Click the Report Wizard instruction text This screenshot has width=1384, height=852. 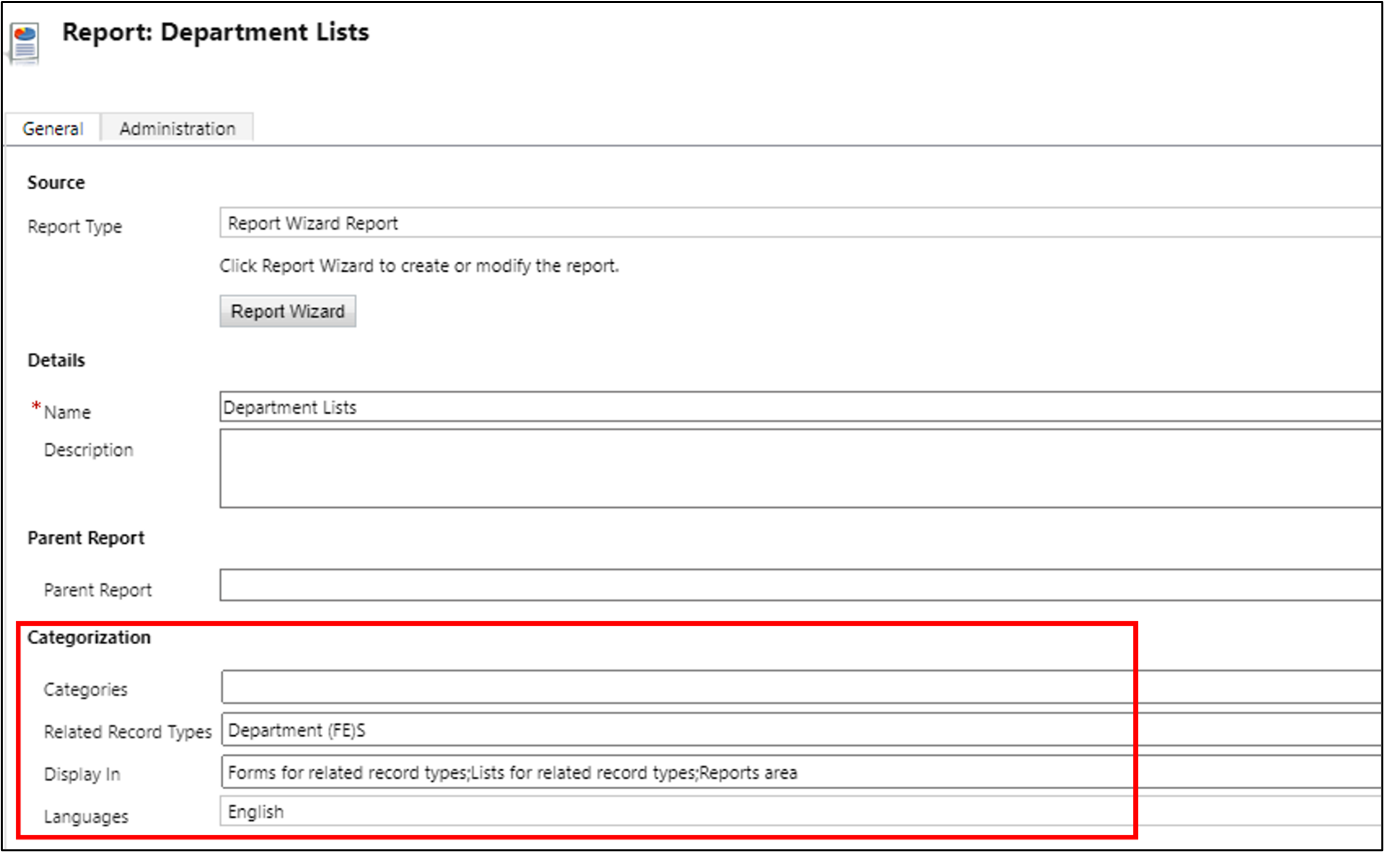(420, 267)
